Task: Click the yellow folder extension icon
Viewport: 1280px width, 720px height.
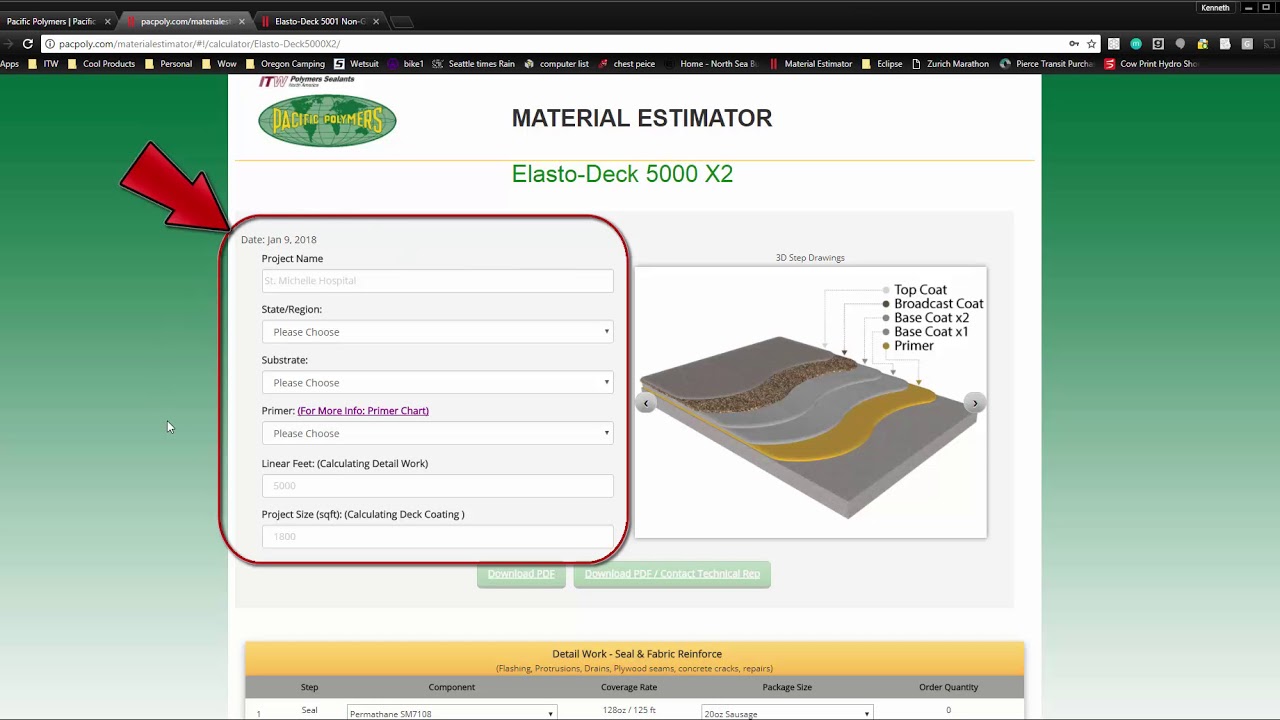Action: (x=1202, y=44)
